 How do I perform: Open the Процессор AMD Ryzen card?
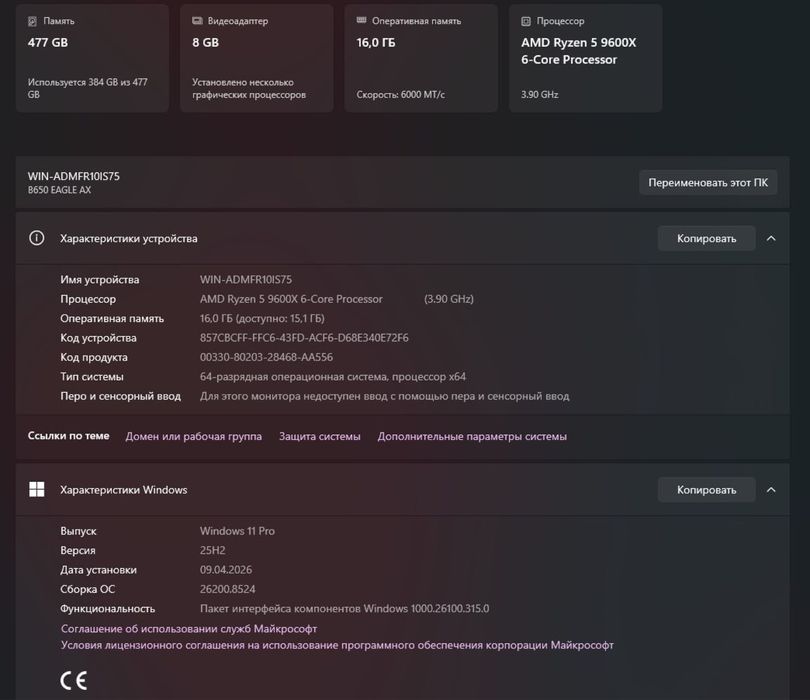pyautogui.click(x=585, y=58)
